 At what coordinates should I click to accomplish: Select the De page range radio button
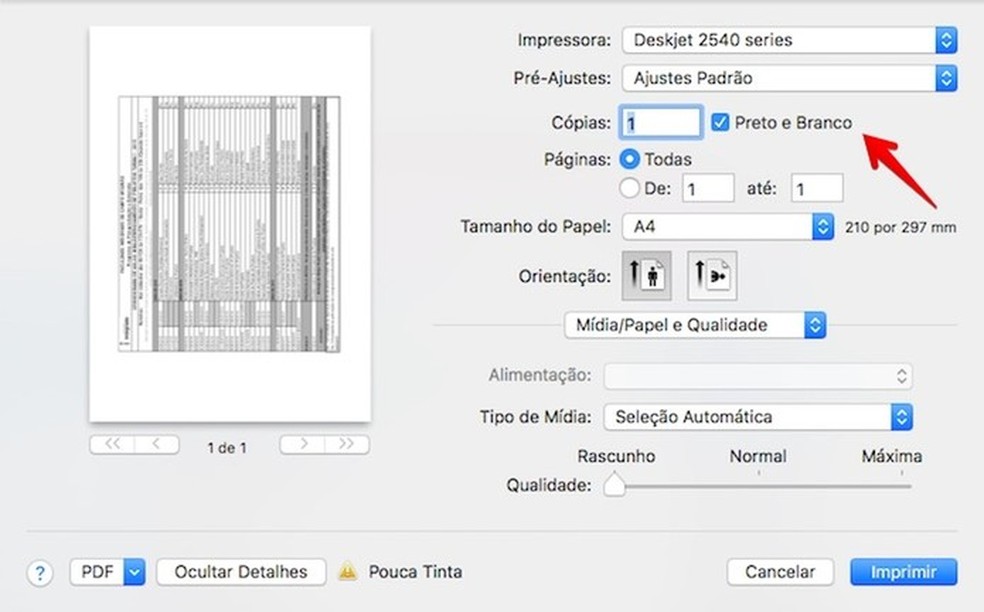click(630, 187)
